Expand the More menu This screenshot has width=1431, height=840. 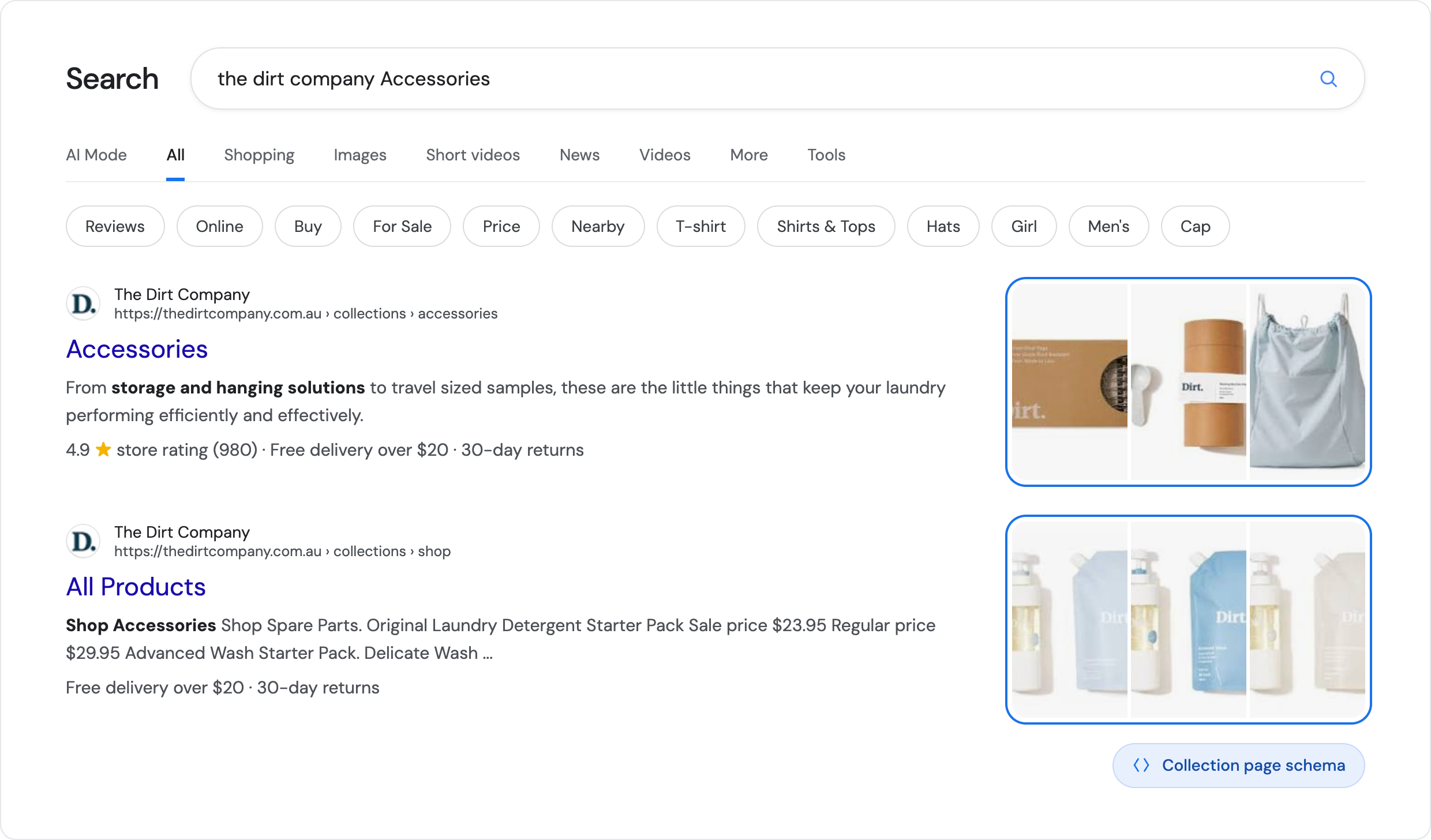click(x=749, y=155)
